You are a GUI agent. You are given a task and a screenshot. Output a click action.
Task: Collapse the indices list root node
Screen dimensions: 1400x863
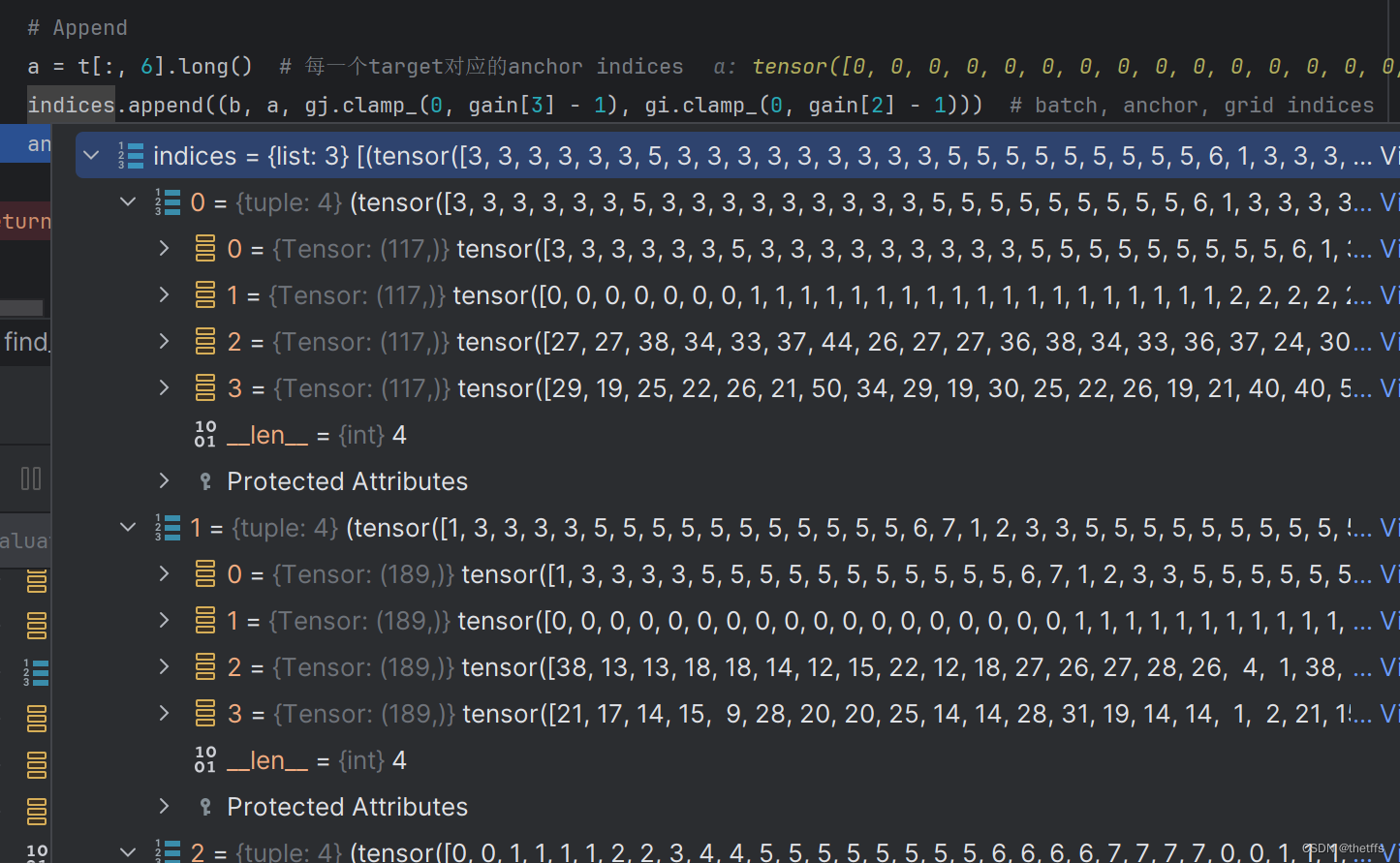[92, 155]
